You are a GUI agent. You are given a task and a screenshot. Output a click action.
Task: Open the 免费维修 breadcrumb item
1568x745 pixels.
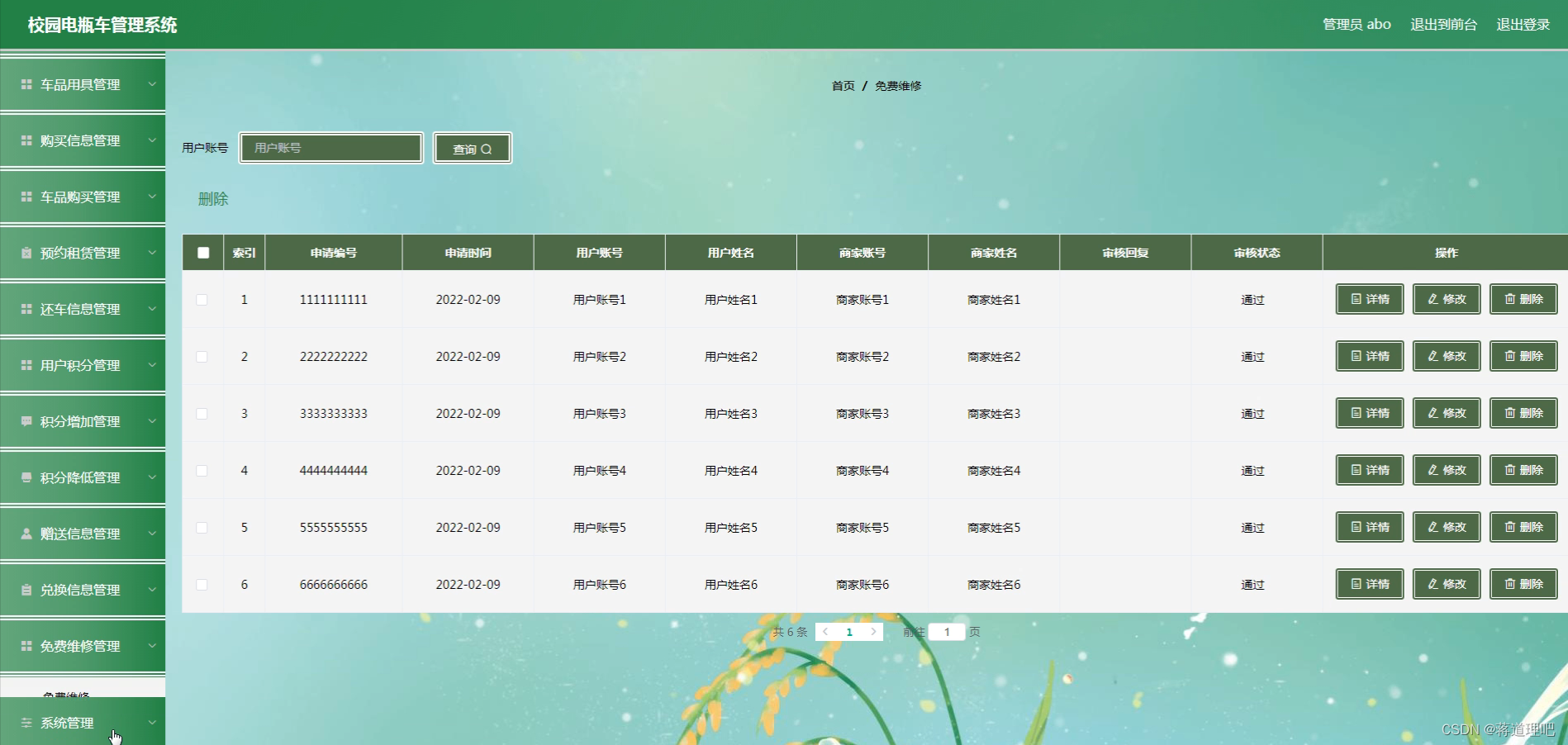point(898,84)
